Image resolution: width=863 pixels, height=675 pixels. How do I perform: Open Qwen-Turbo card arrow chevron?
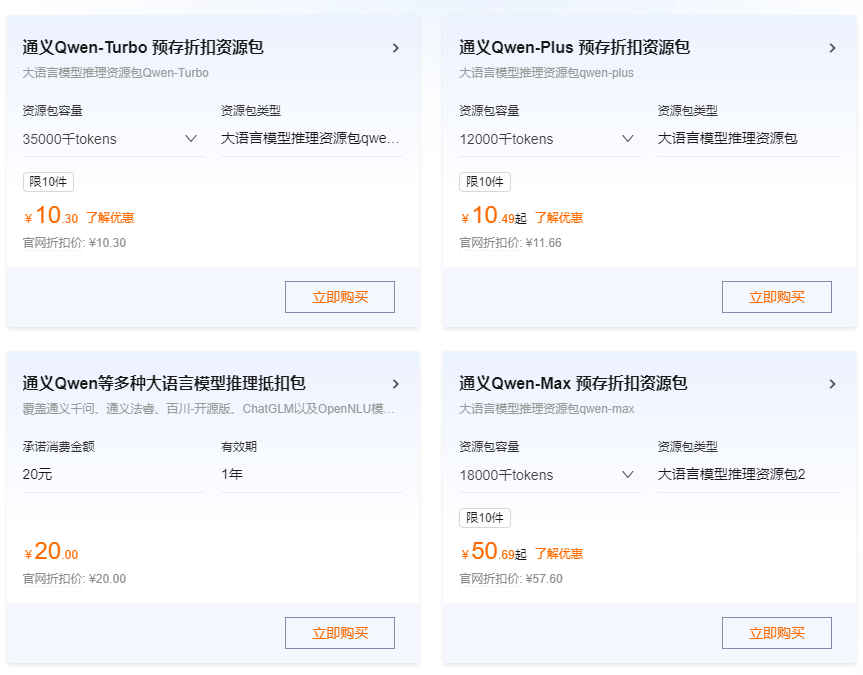point(396,48)
